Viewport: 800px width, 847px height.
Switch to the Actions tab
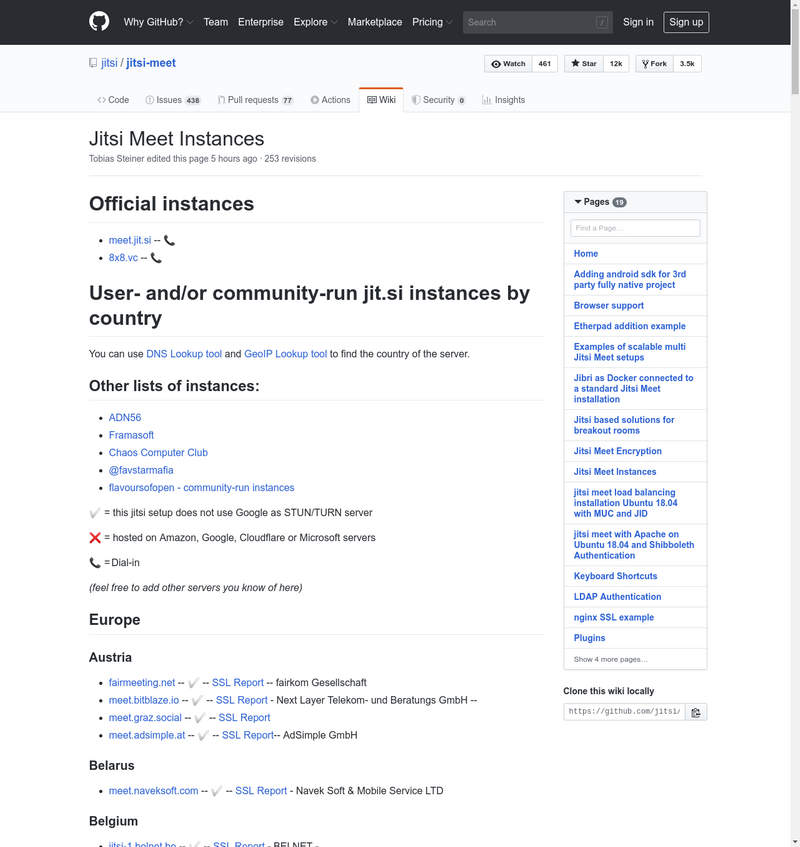tap(331, 100)
